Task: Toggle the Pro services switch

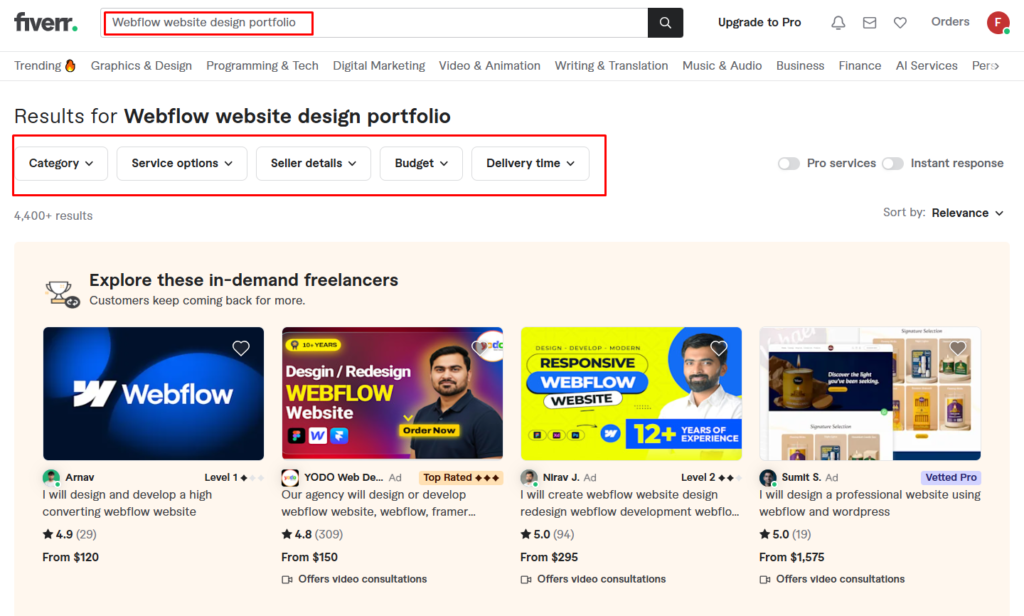Action: [788, 163]
